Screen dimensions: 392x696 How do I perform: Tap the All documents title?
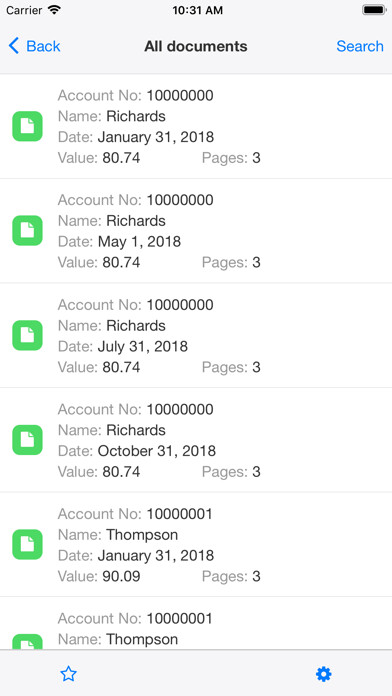[196, 46]
